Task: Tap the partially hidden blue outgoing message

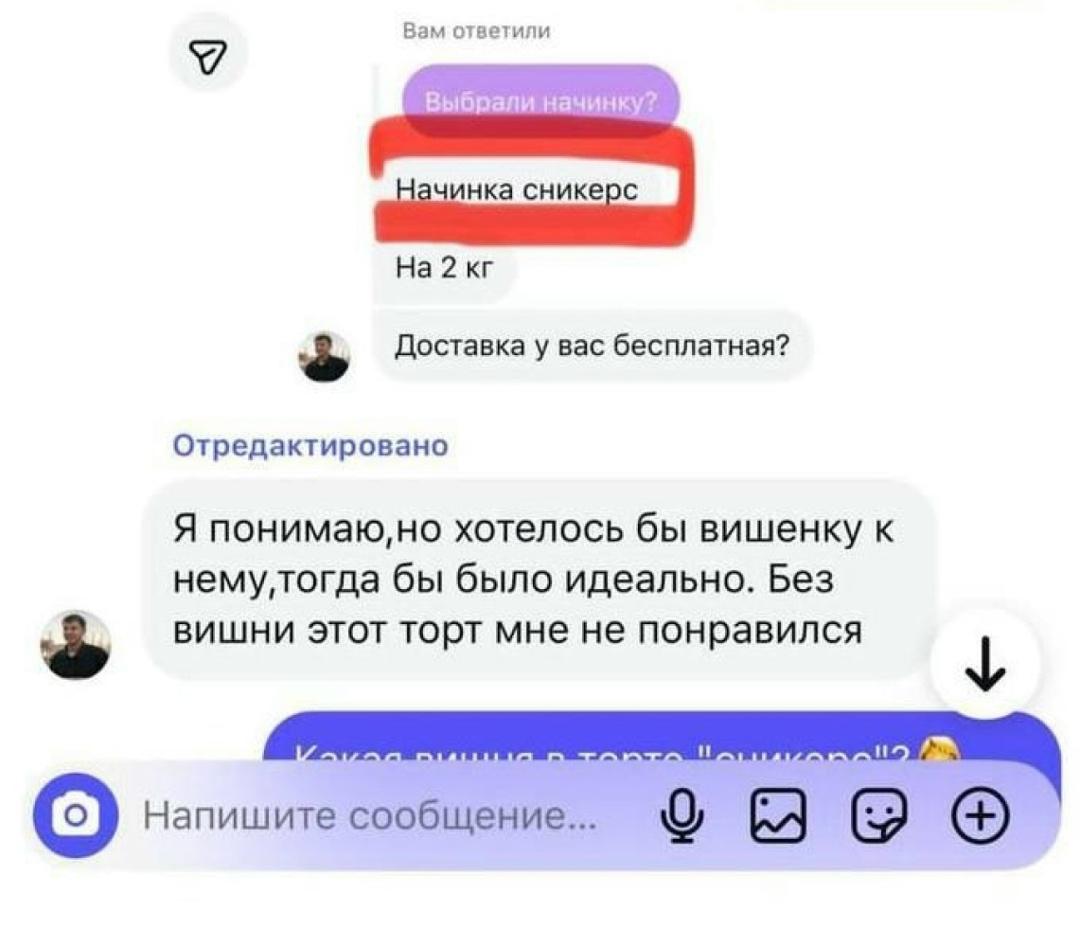Action: (x=663, y=739)
